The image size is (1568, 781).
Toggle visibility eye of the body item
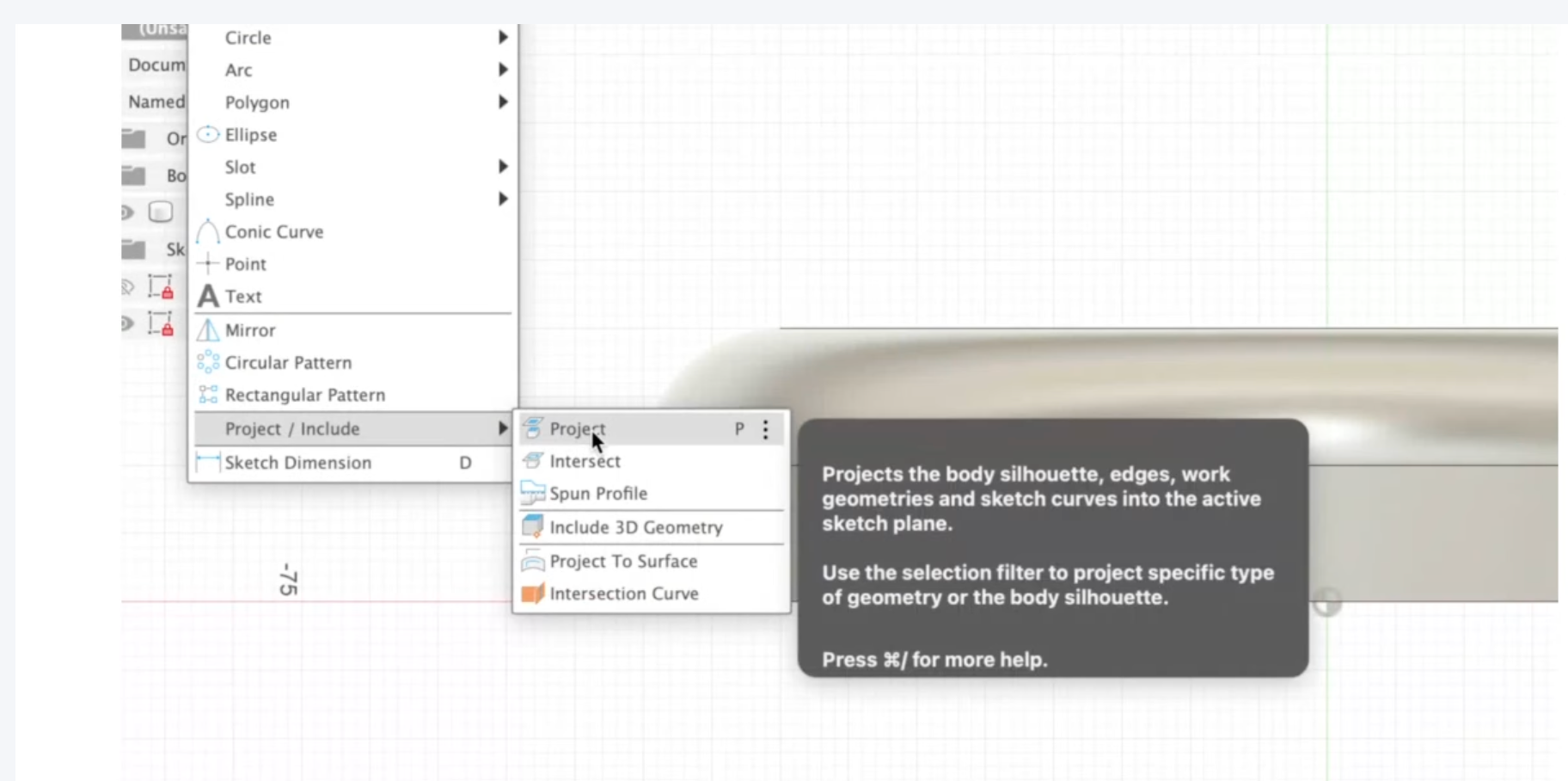(127, 212)
